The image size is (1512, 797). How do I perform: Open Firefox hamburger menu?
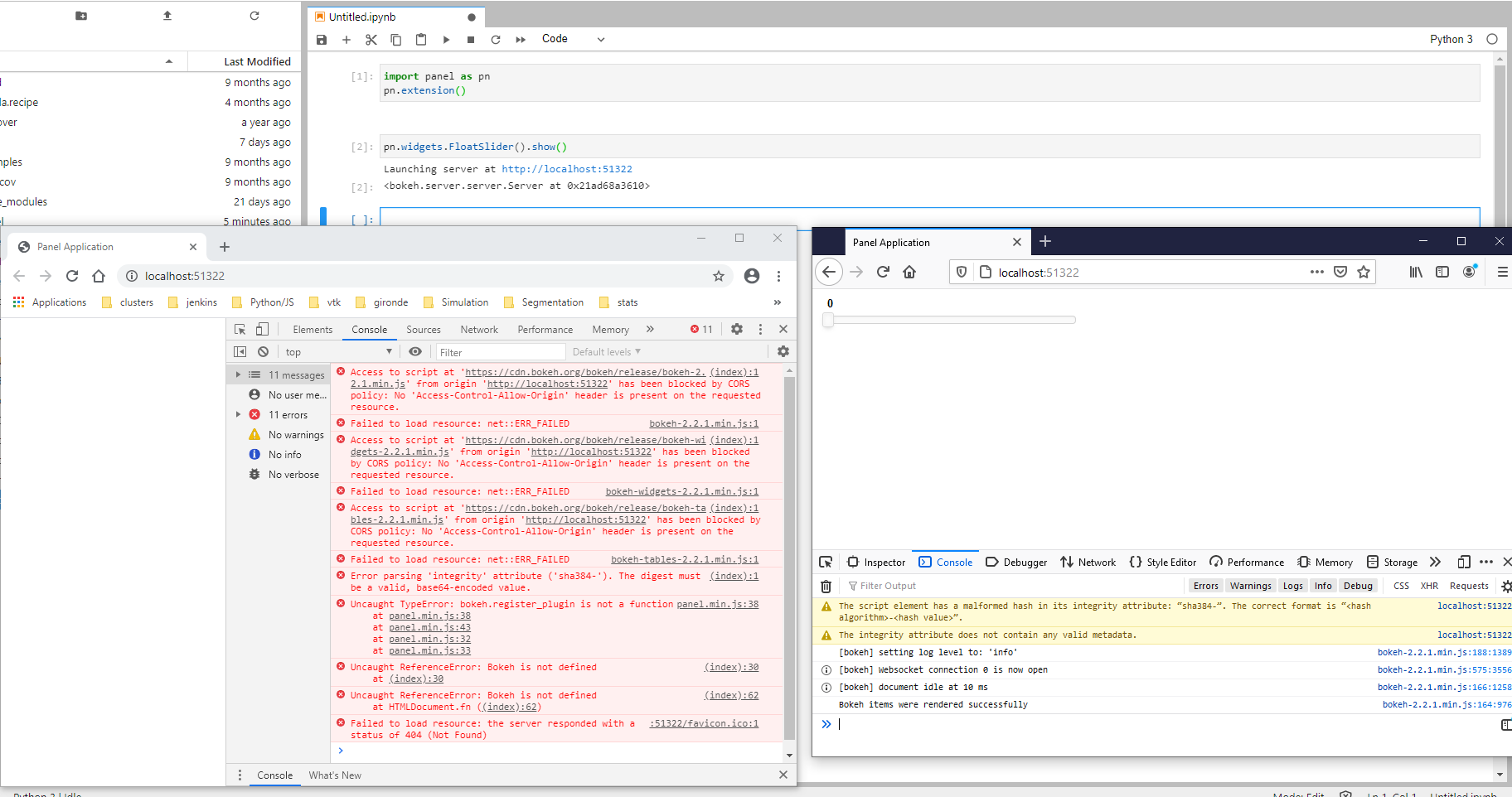click(1502, 272)
